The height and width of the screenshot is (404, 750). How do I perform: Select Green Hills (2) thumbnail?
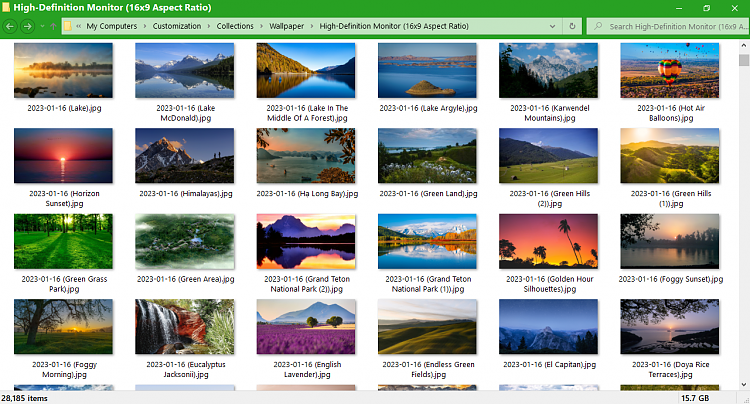click(x=548, y=155)
